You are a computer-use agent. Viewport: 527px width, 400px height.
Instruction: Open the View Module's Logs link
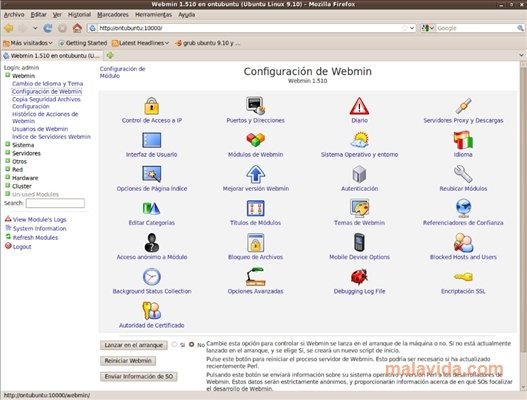tap(40, 219)
